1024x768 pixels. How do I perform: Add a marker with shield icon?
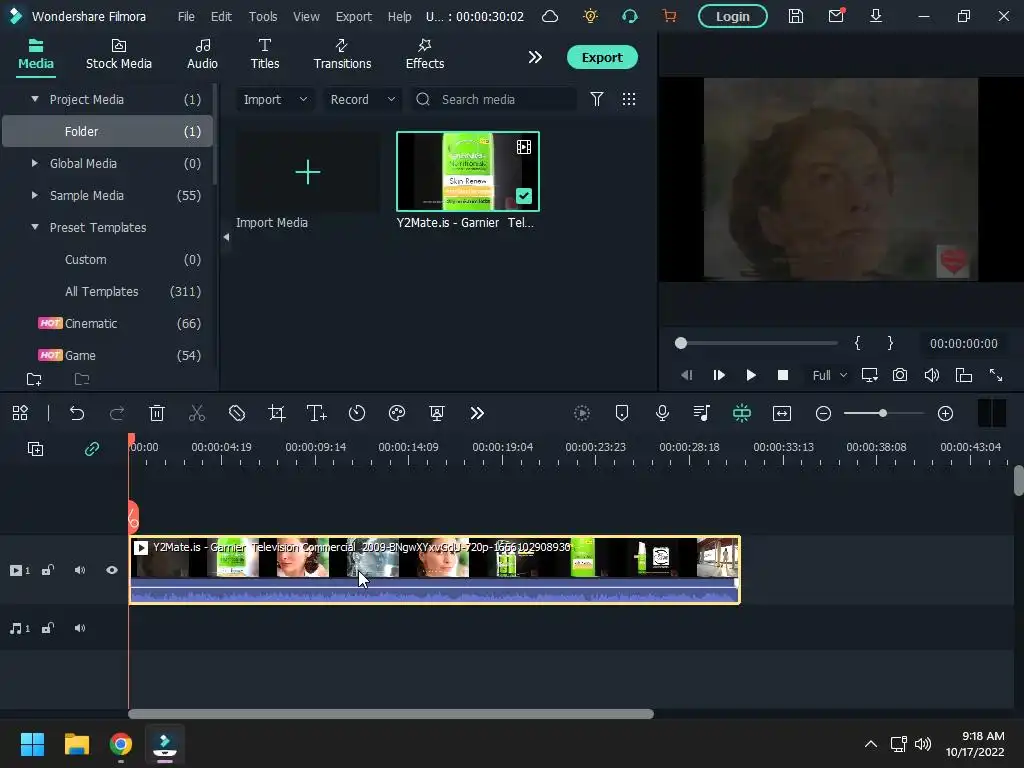point(622,413)
